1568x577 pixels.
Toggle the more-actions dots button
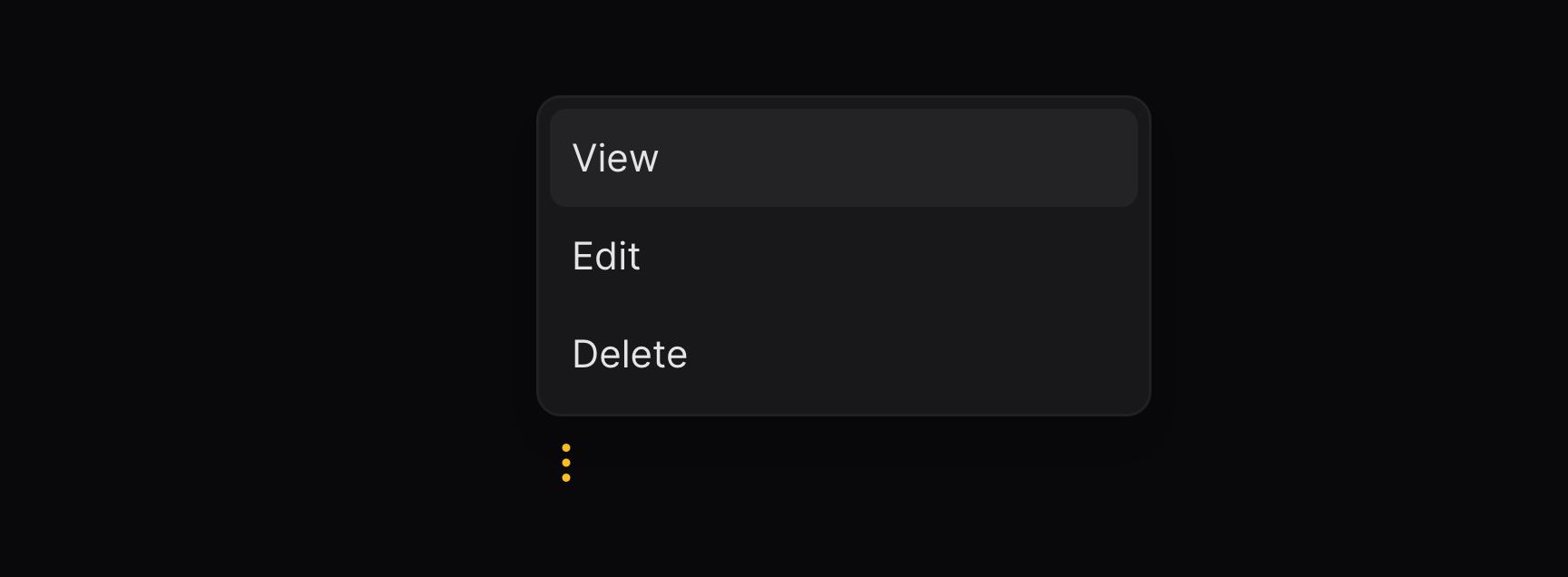click(x=566, y=463)
